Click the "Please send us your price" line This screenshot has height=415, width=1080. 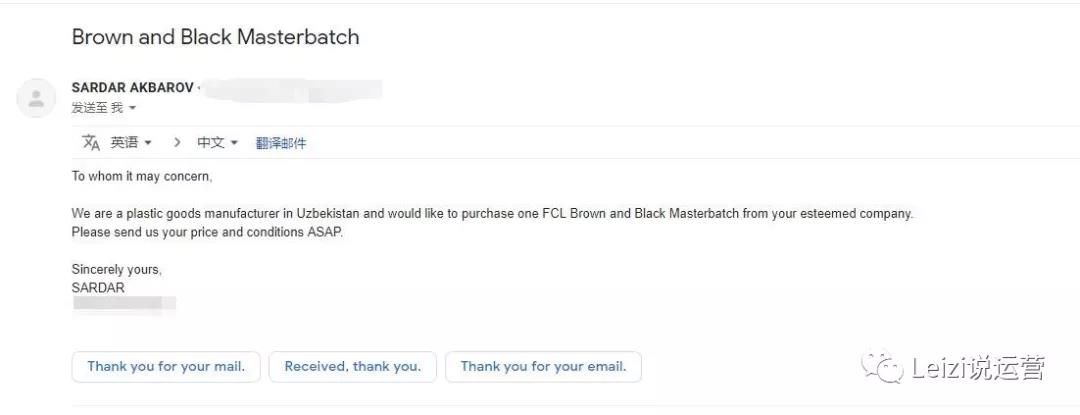[x=207, y=232]
